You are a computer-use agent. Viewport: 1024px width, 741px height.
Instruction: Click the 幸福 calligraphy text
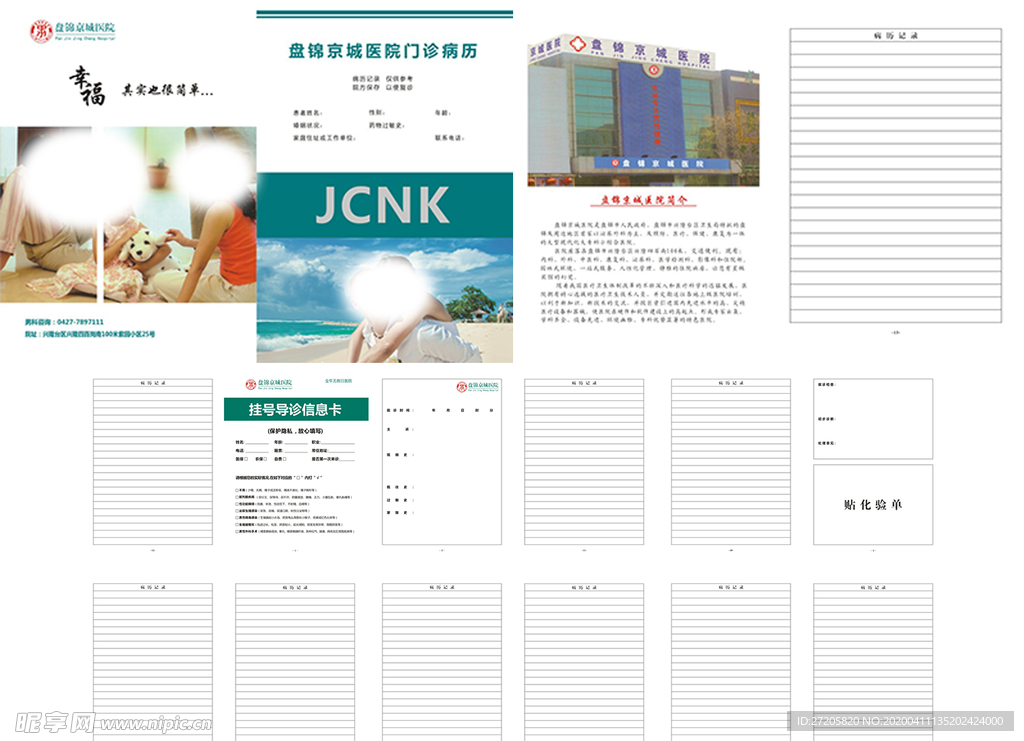point(88,86)
